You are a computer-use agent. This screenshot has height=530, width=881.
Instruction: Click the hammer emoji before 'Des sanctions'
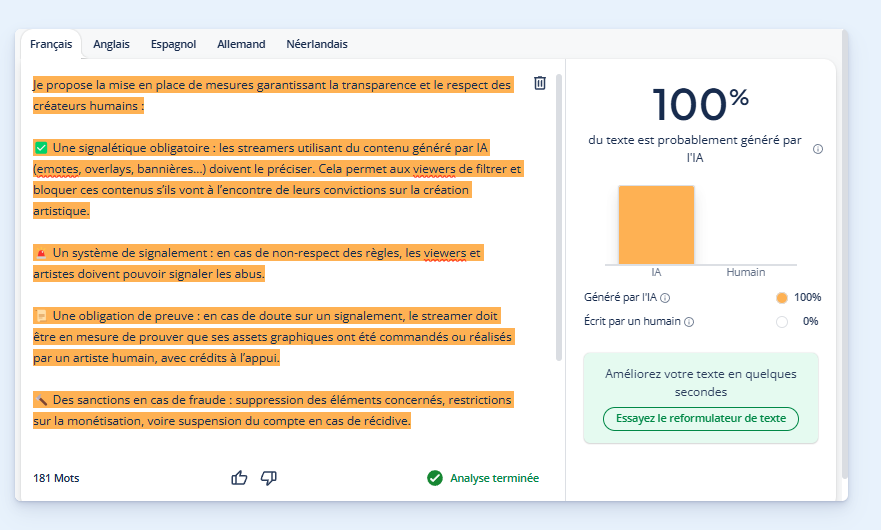pos(41,400)
